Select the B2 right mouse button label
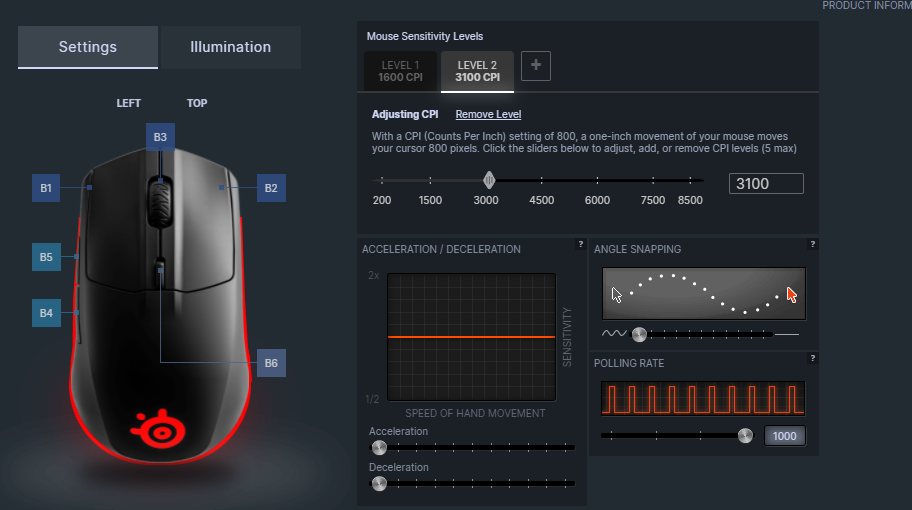912x510 pixels. coord(271,188)
